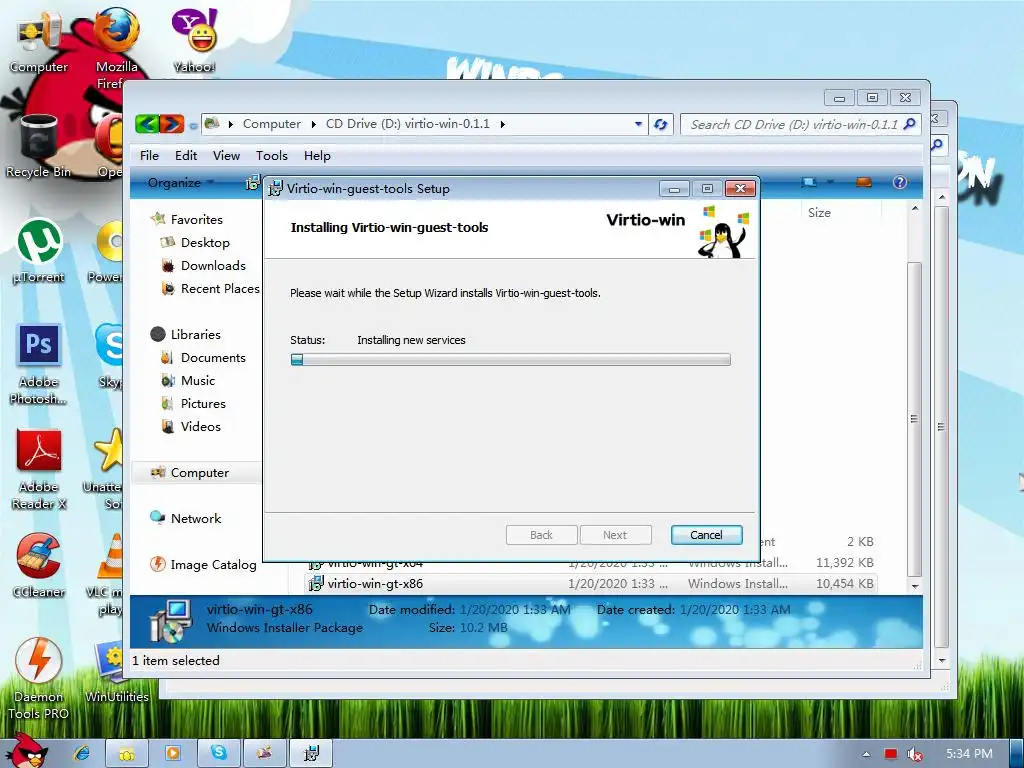Screen dimensions: 1024x768
Task: Select the Videos library
Action: [x=200, y=426]
